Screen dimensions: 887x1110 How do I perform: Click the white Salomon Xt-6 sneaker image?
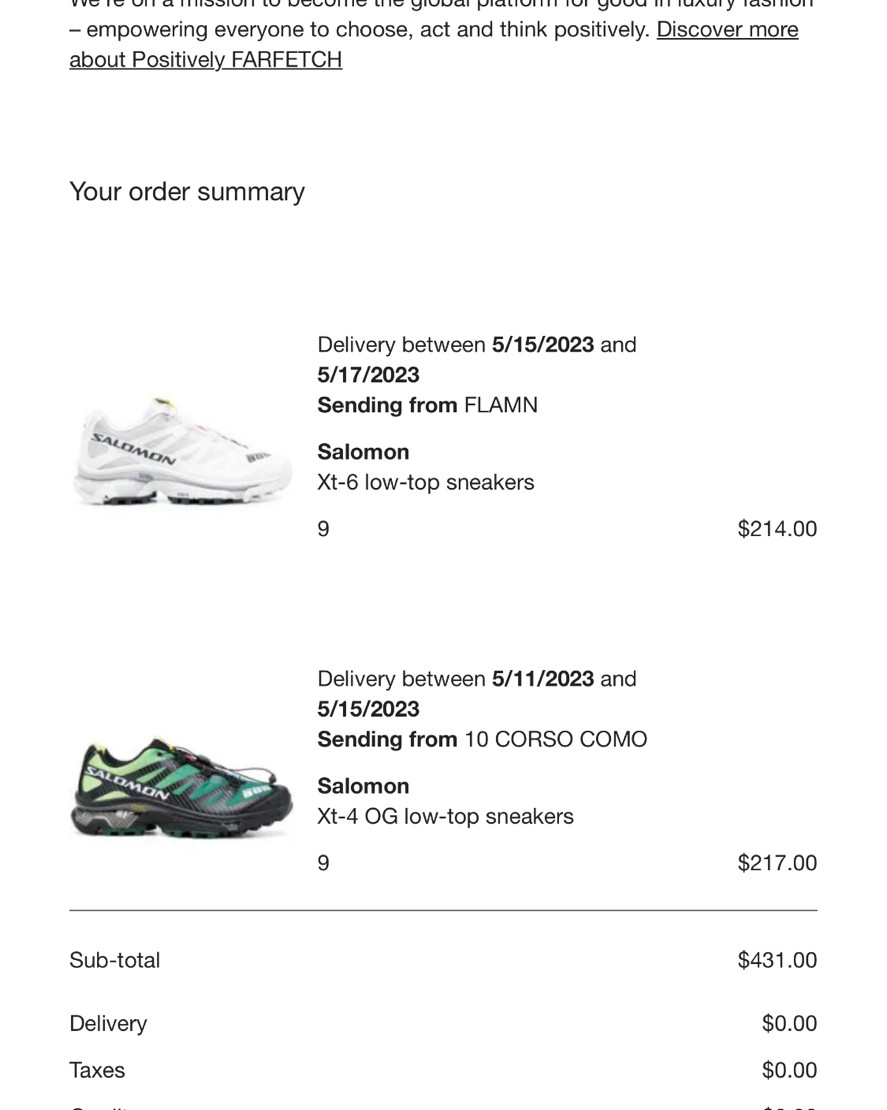point(183,452)
